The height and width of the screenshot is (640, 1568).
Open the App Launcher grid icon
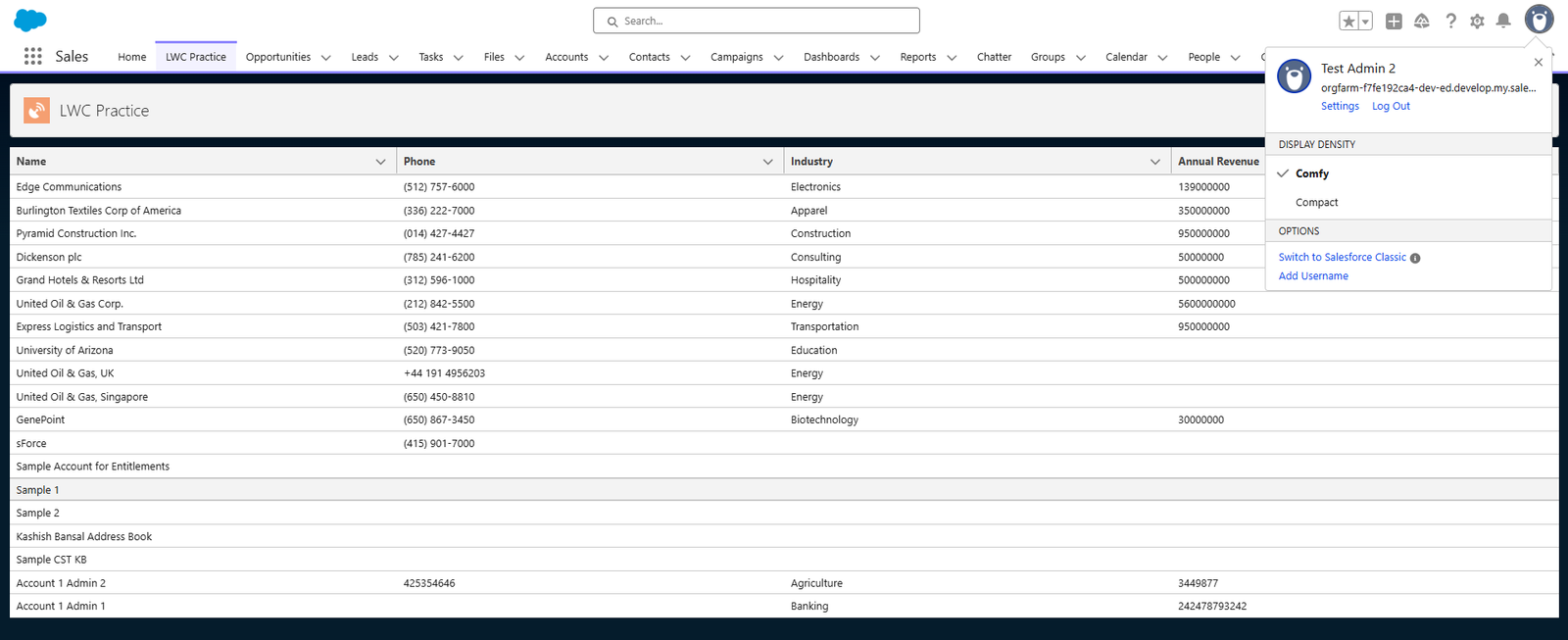click(x=32, y=57)
